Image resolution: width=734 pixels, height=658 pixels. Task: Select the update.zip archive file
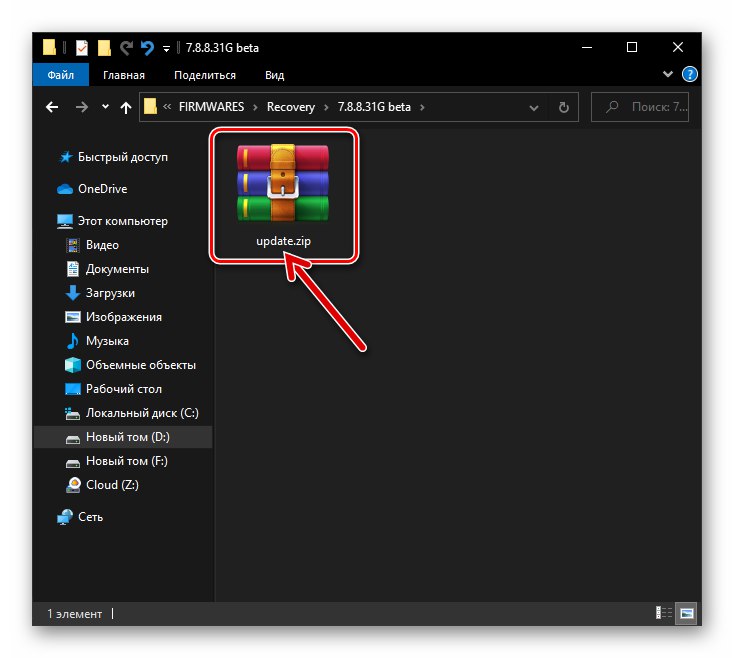283,195
